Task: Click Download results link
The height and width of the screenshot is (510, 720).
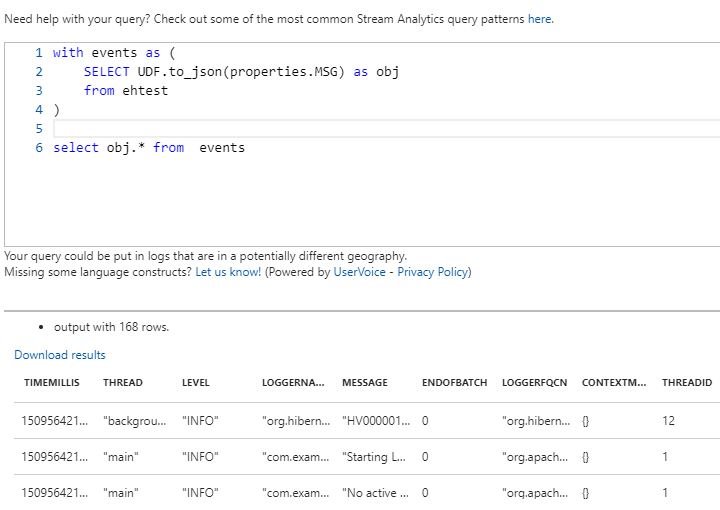Action: (60, 355)
